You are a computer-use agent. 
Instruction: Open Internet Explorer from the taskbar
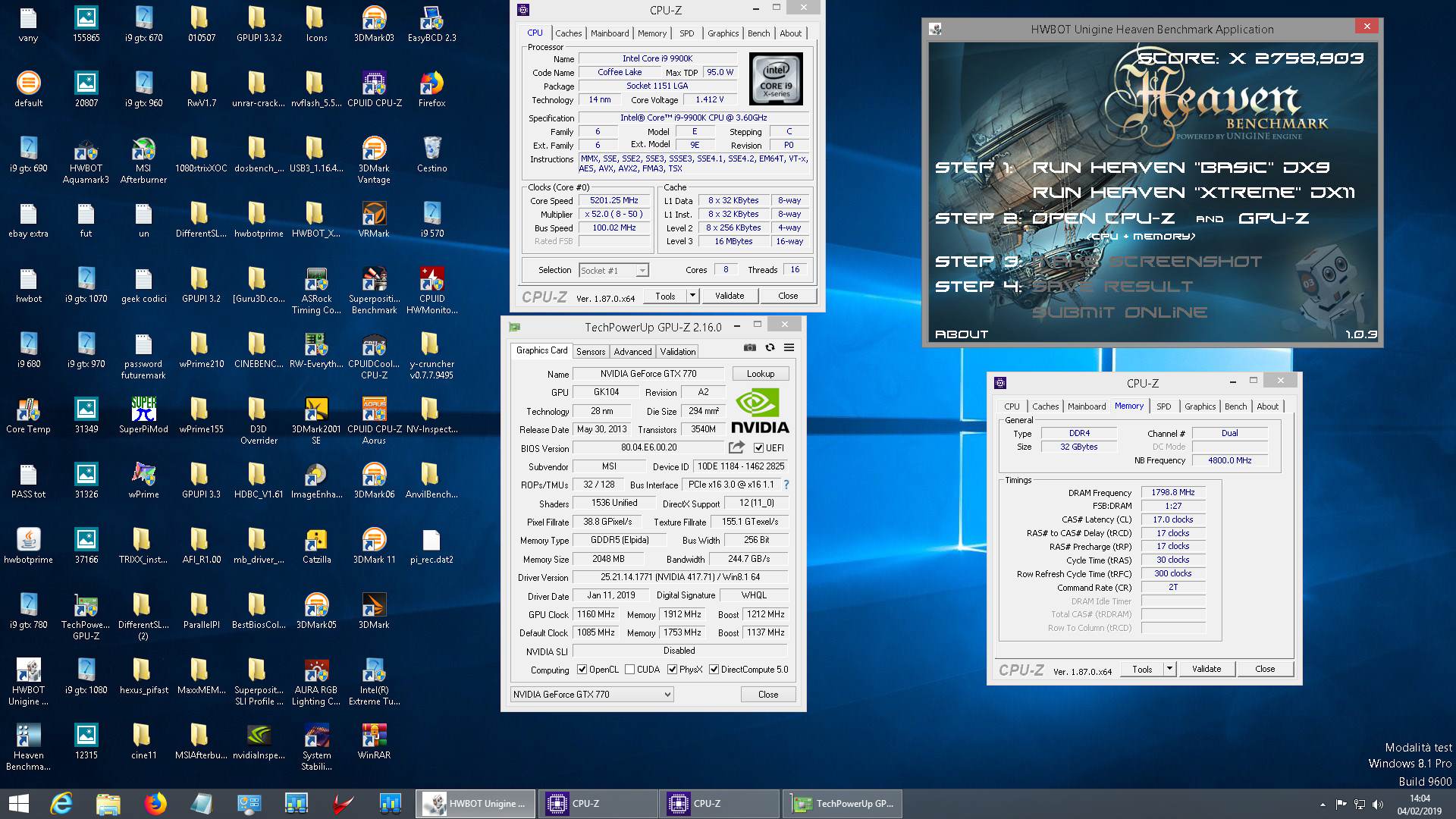click(61, 803)
